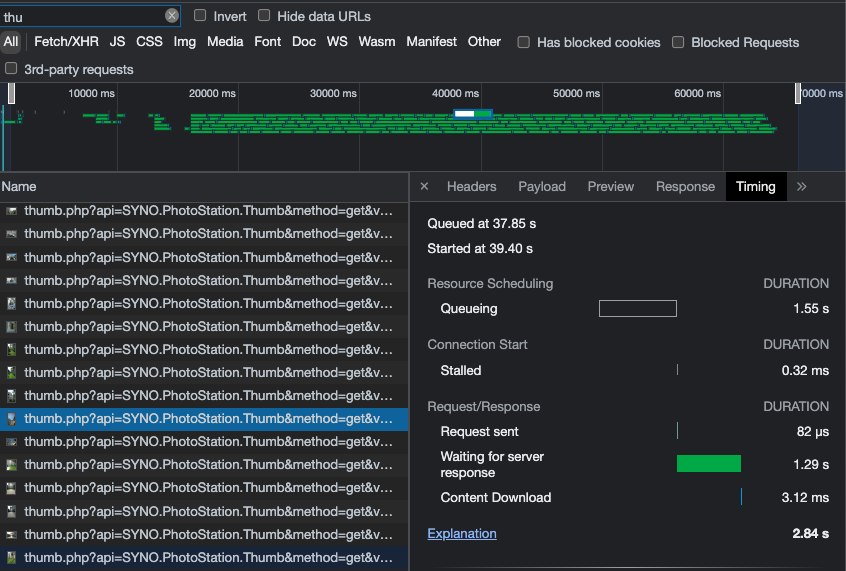Open the Payload tab
The width and height of the screenshot is (846, 571).
click(542, 187)
